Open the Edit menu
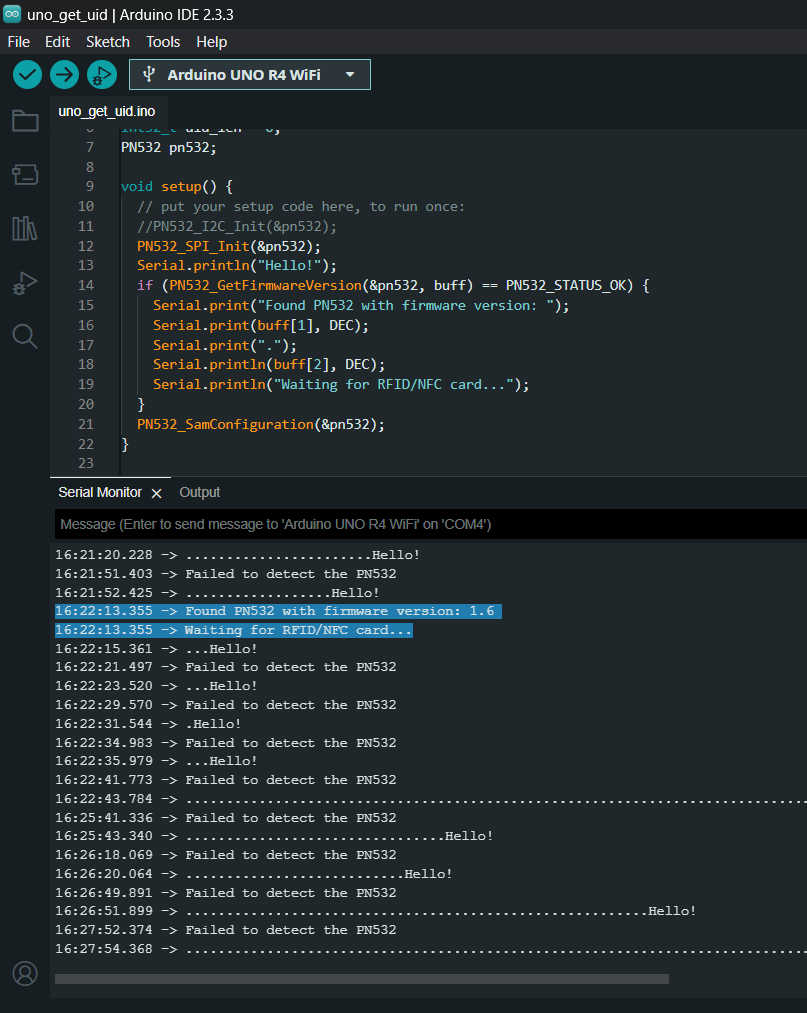 [58, 42]
